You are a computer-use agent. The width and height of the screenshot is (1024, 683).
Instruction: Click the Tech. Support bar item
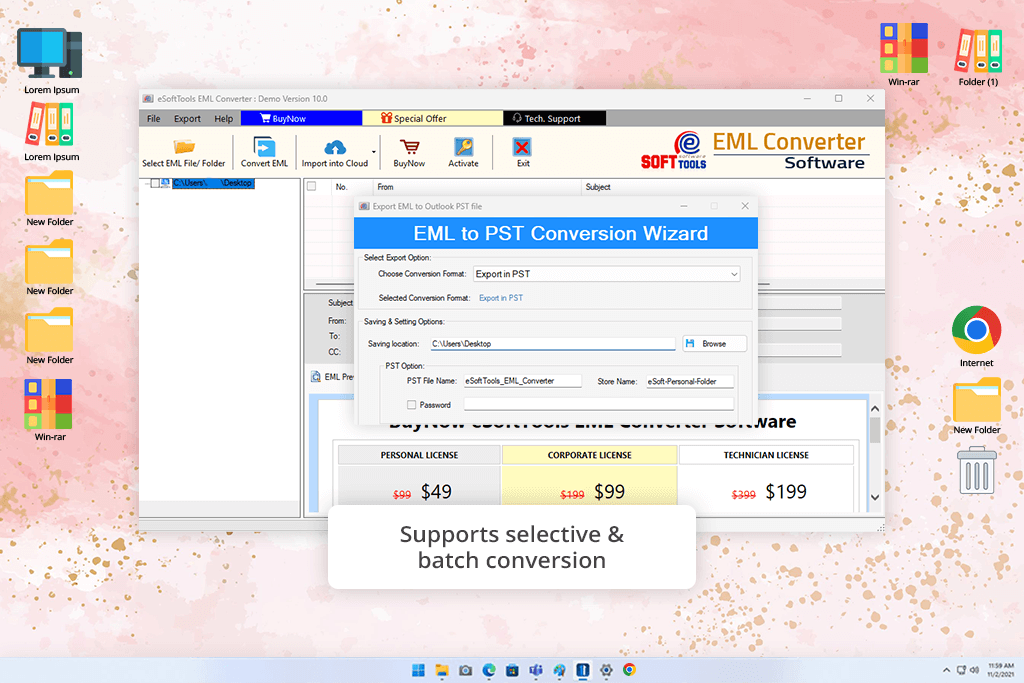tap(554, 118)
